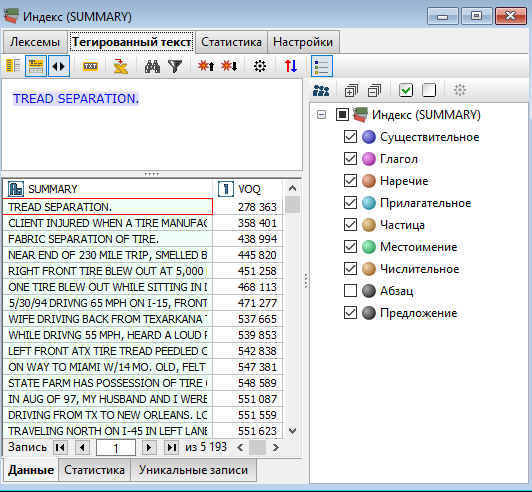Toggle the Числительное checkbox

350,269
